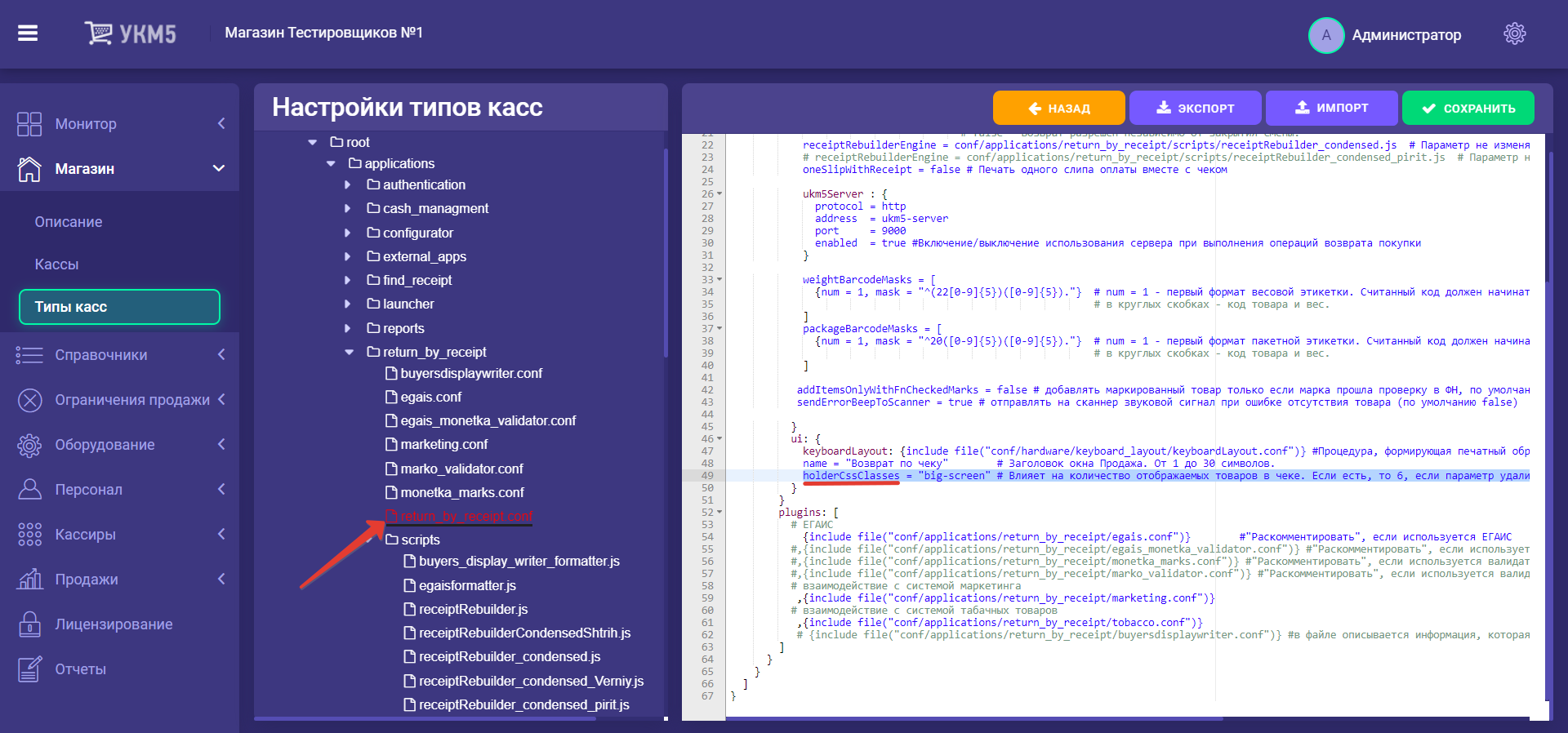The height and width of the screenshot is (733, 1568).
Task: Collapse the applications tree node
Action: (331, 163)
